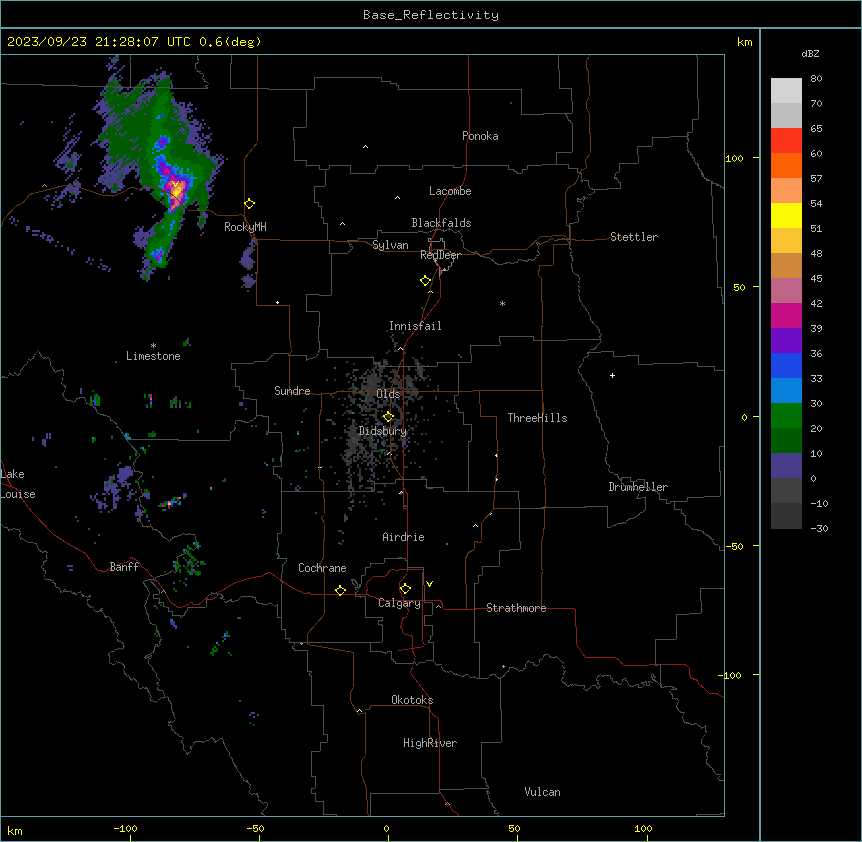This screenshot has width=862, height=842.
Task: Click the yellow diamond marker south of Cochrane
Action: pyautogui.click(x=340, y=590)
